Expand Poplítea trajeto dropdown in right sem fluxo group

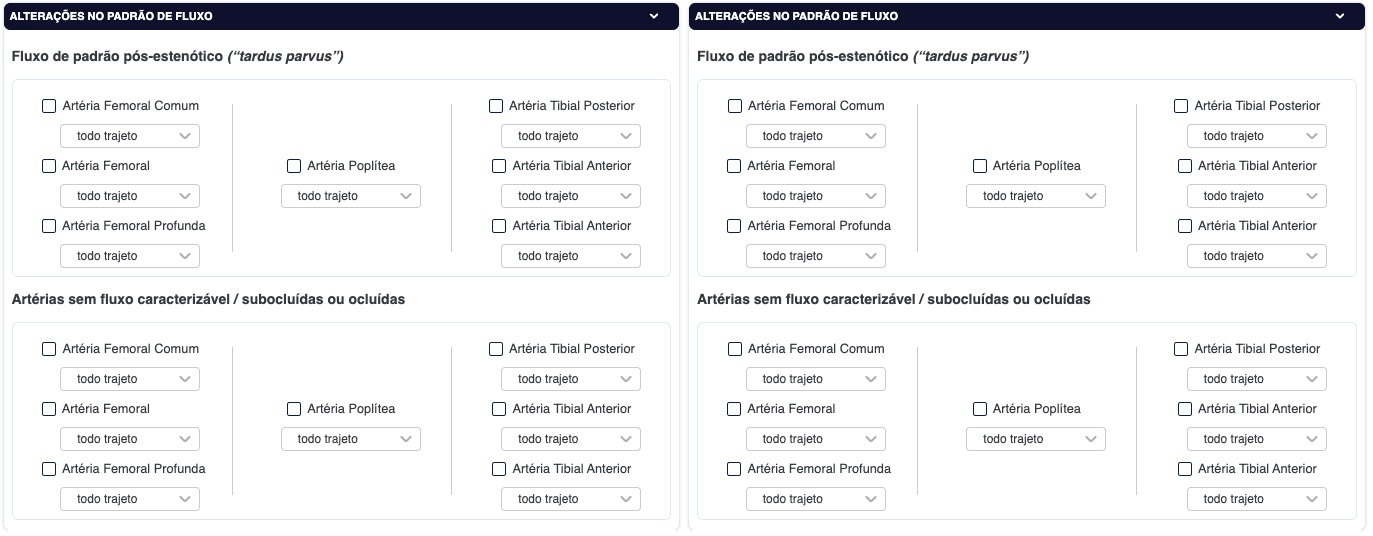(x=1035, y=439)
